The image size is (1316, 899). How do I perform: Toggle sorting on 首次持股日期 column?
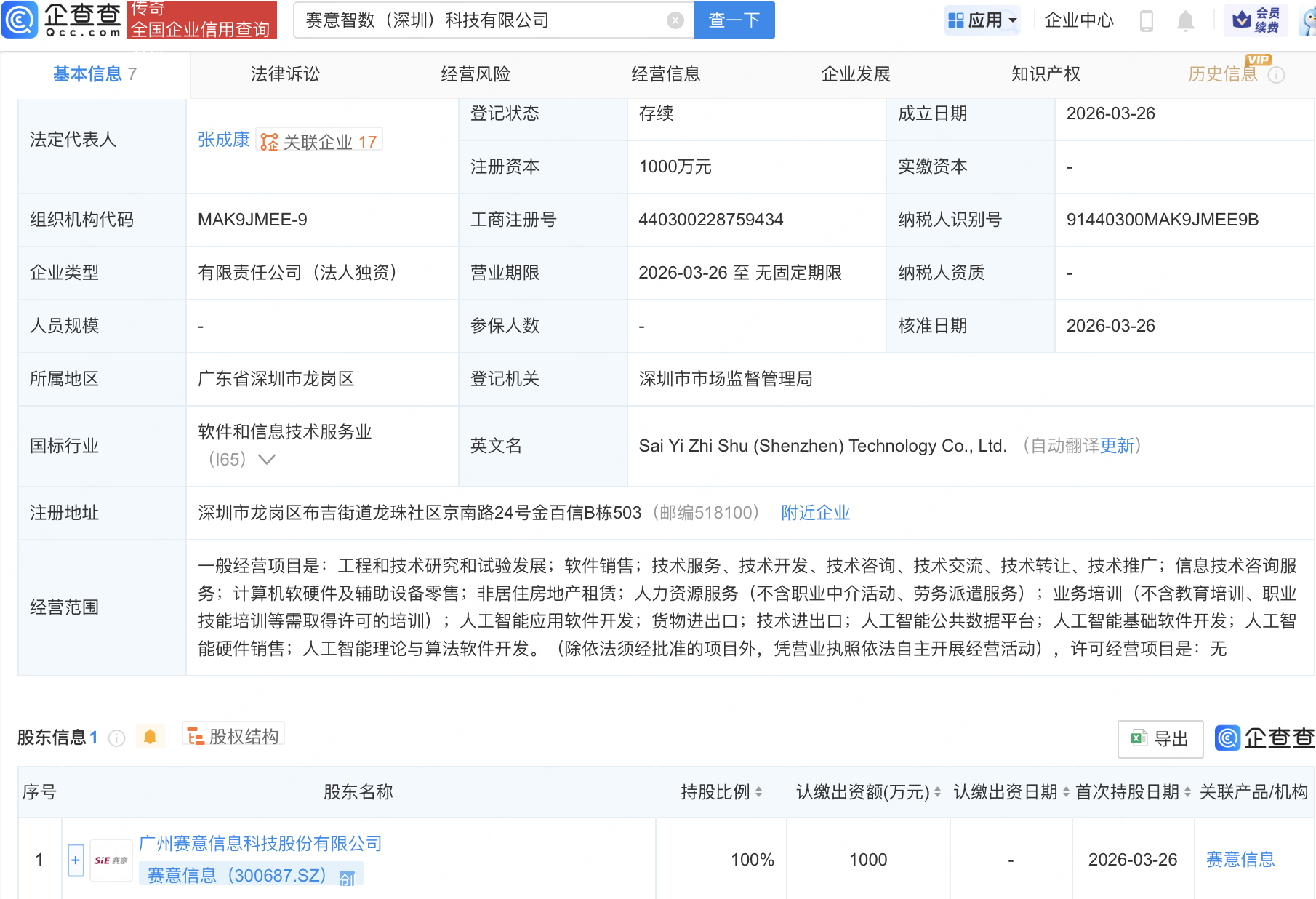click(1187, 792)
